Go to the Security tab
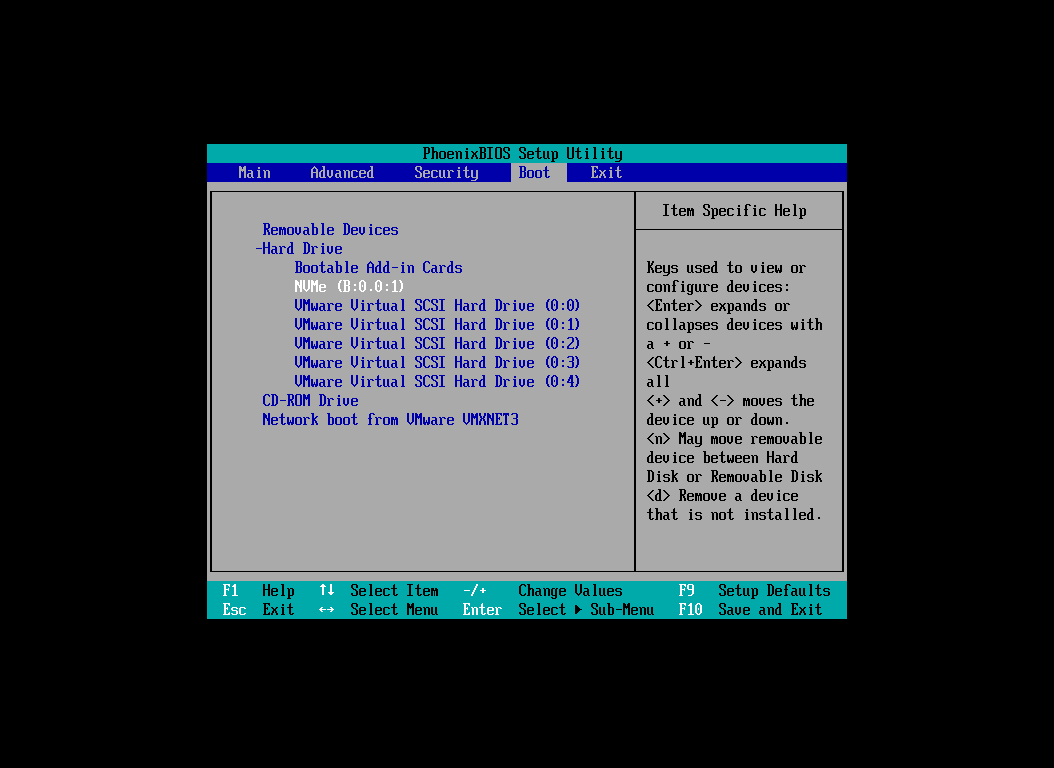Image resolution: width=1054 pixels, height=768 pixels. [x=446, y=173]
